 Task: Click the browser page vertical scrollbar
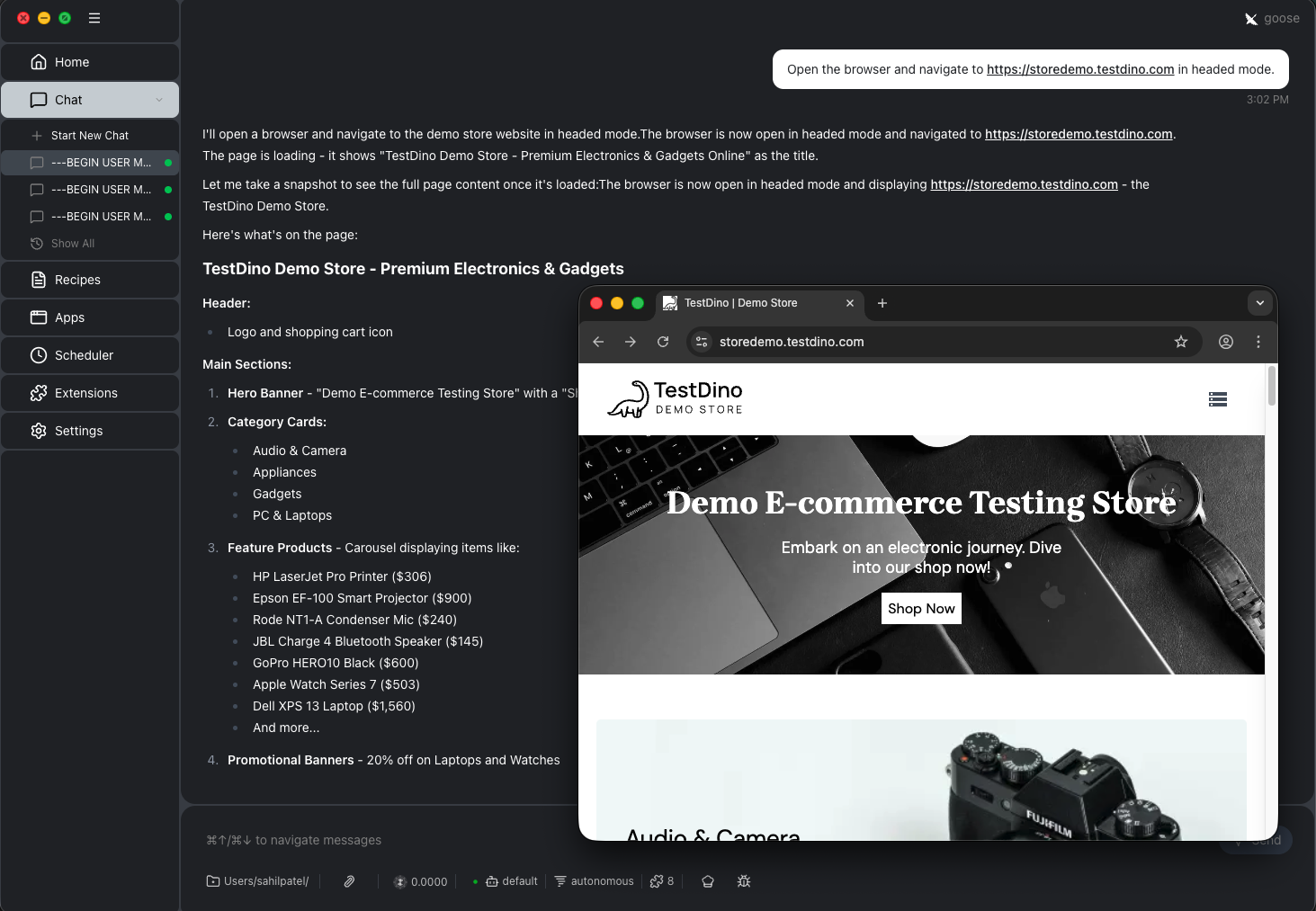point(1271,387)
